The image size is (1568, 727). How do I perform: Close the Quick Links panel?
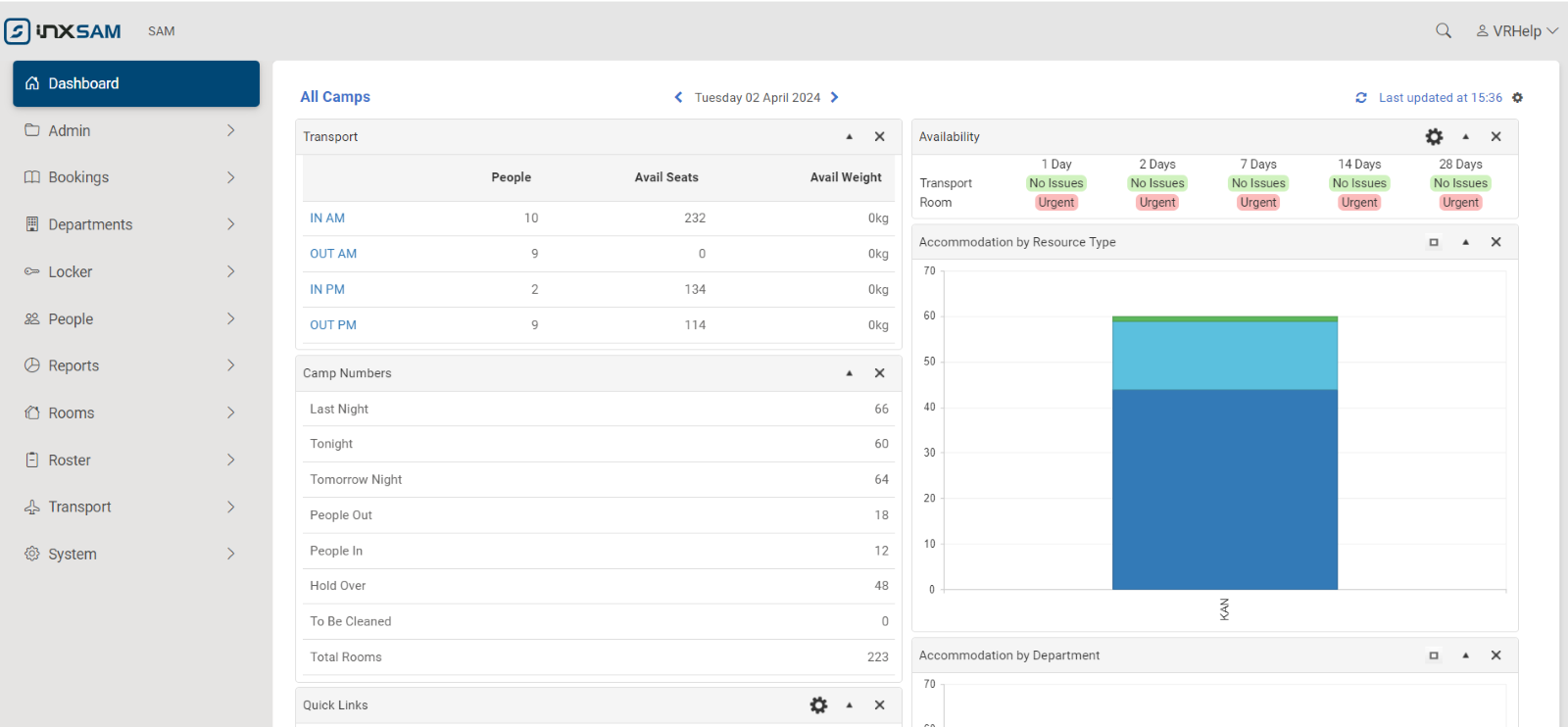880,705
